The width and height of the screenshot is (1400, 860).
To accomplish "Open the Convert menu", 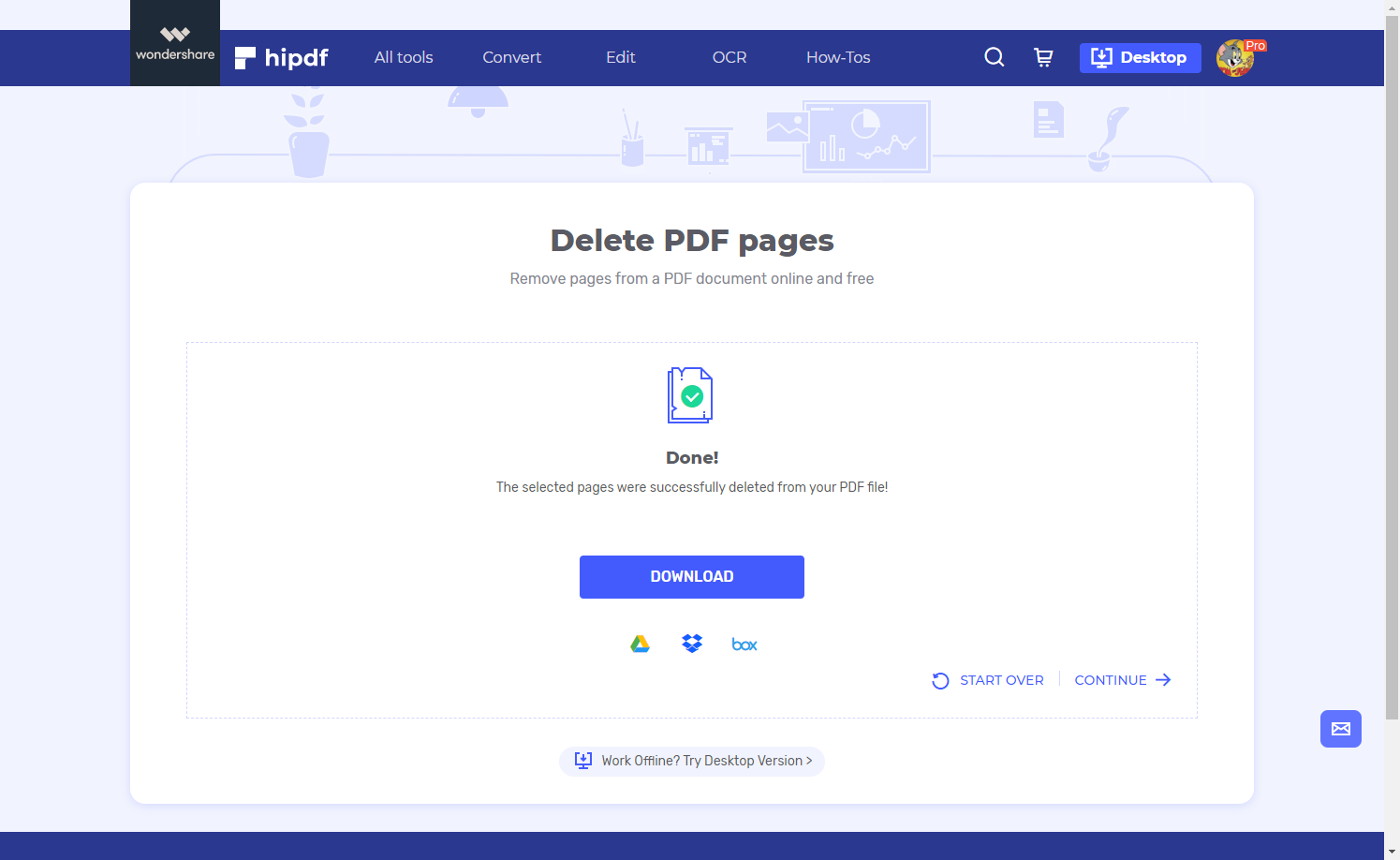I will [511, 57].
